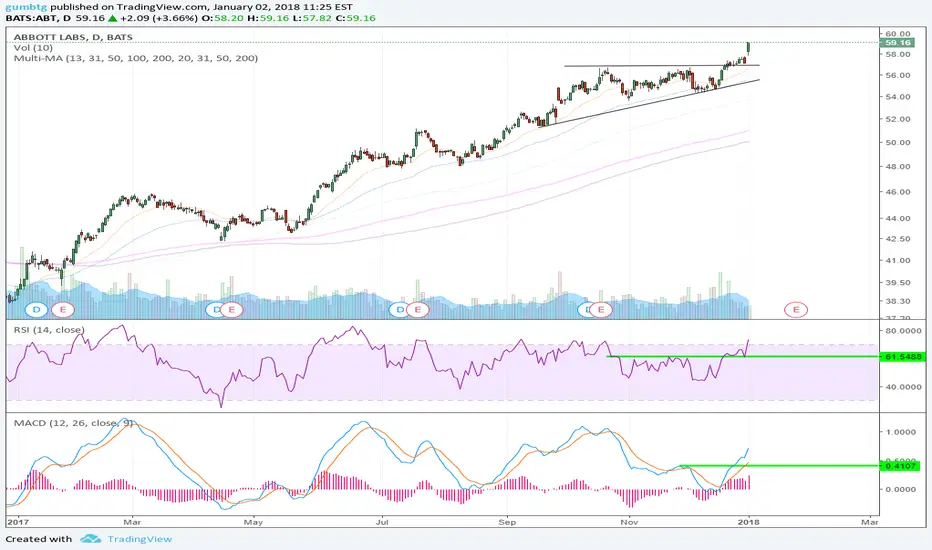Click the BATS:ABT symbol in the header line
Screen dimensions: 932x550
(33, 18)
